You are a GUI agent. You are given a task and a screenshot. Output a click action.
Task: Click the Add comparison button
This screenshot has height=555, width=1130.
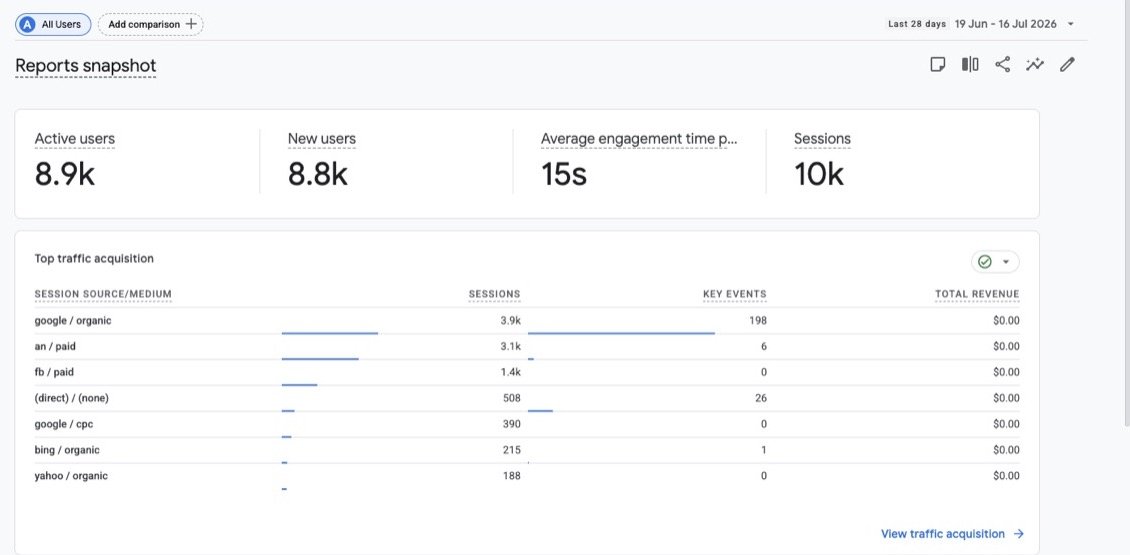coord(151,25)
